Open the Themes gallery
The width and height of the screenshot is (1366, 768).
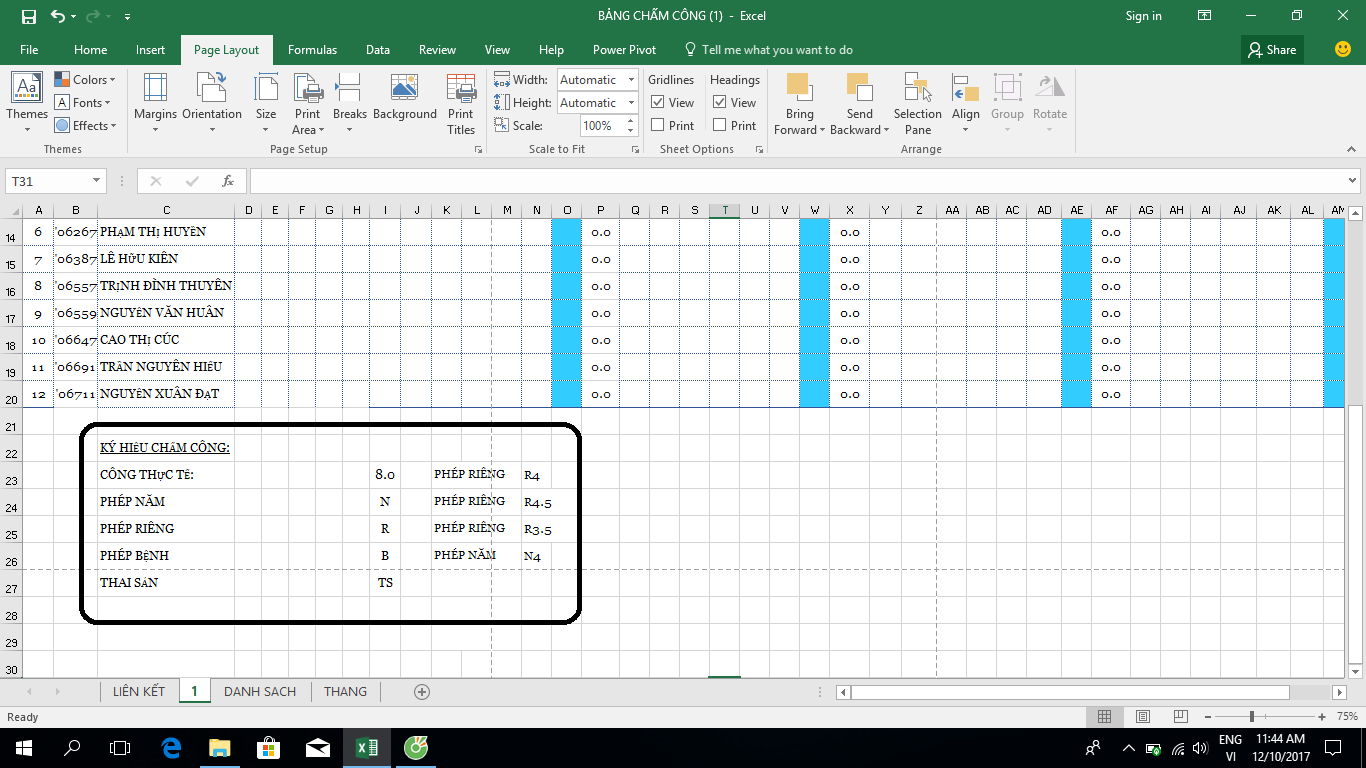27,103
